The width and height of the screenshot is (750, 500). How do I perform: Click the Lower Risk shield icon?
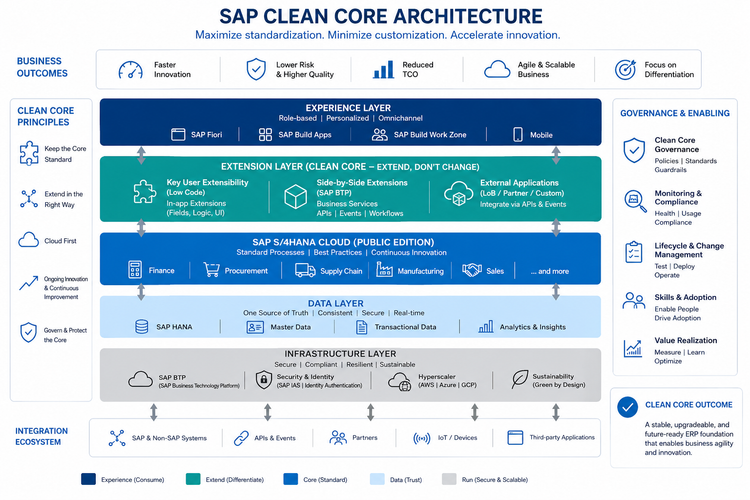pyautogui.click(x=256, y=69)
